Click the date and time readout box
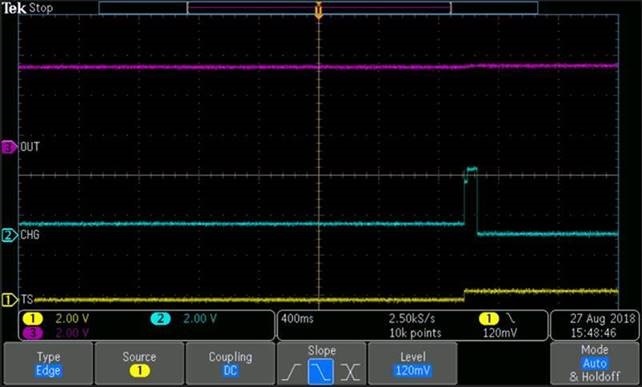 click(x=594, y=326)
